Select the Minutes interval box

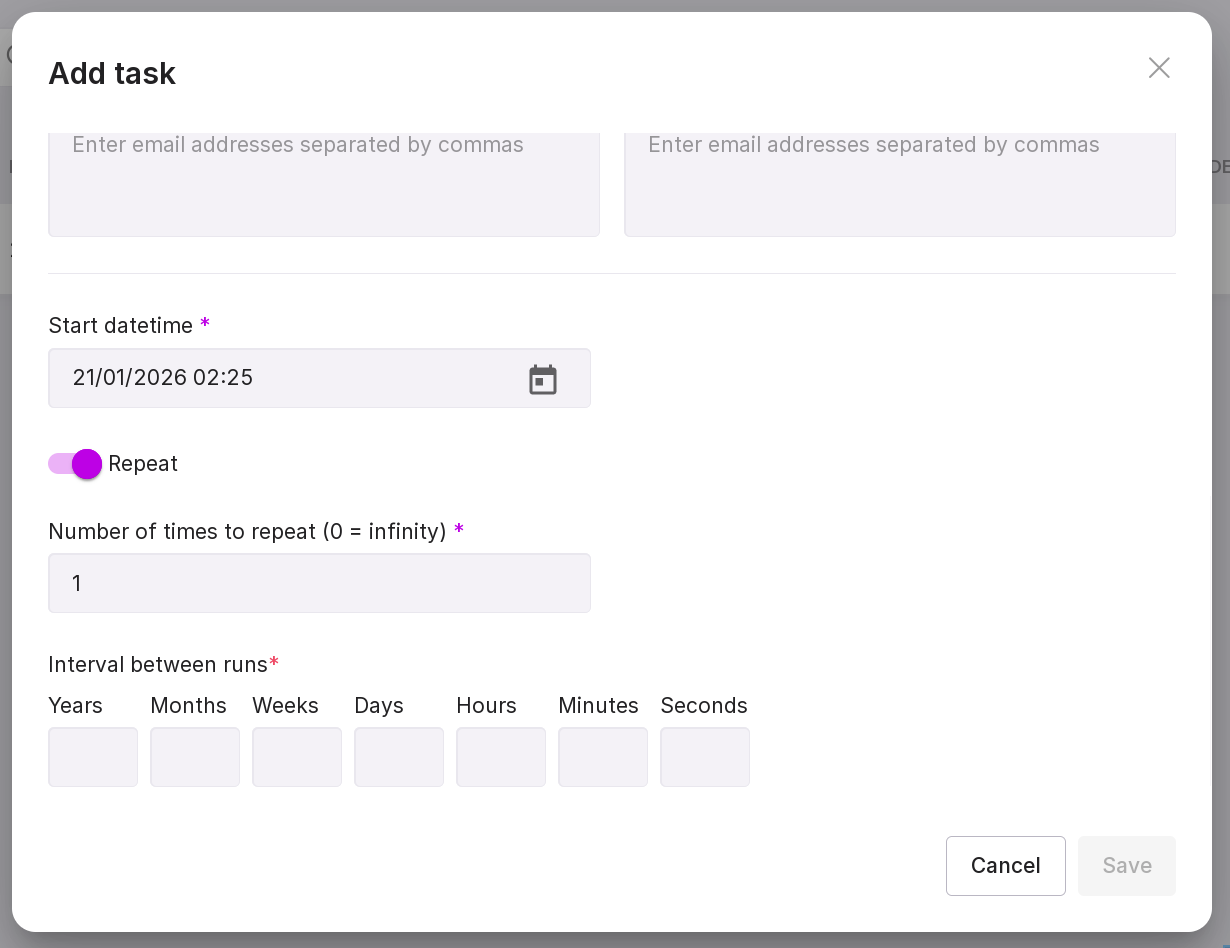click(603, 757)
